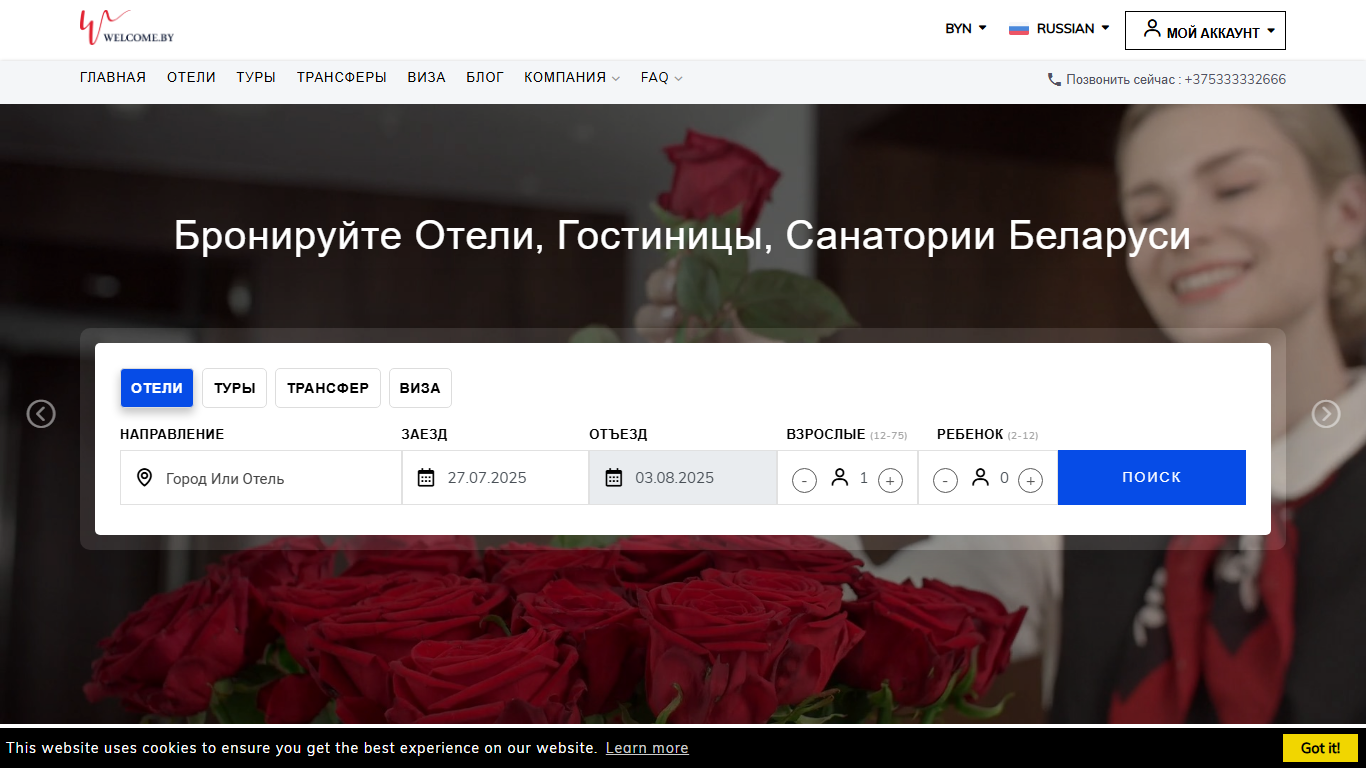1366x768 pixels.
Task: Click the phone icon near call number
Action: point(1054,79)
